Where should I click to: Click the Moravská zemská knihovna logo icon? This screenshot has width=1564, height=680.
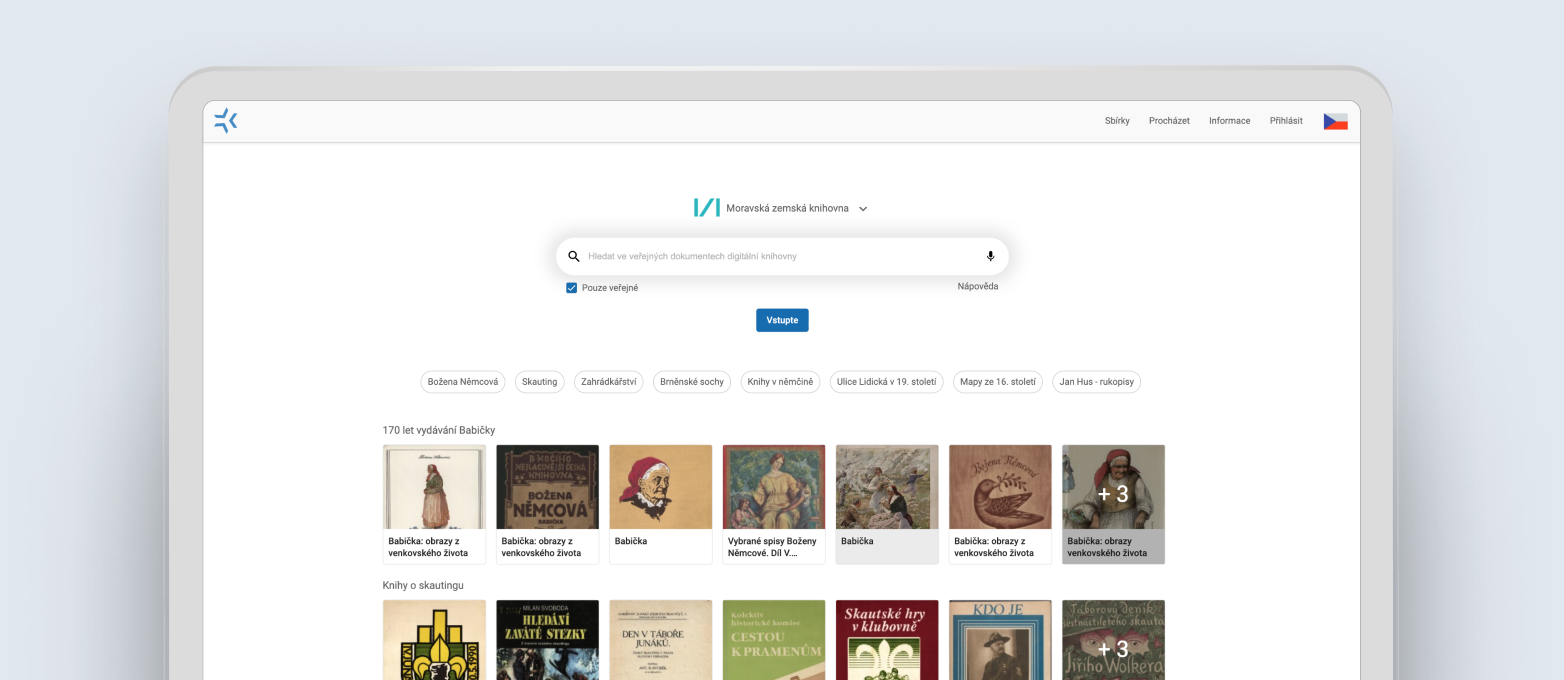coord(706,208)
